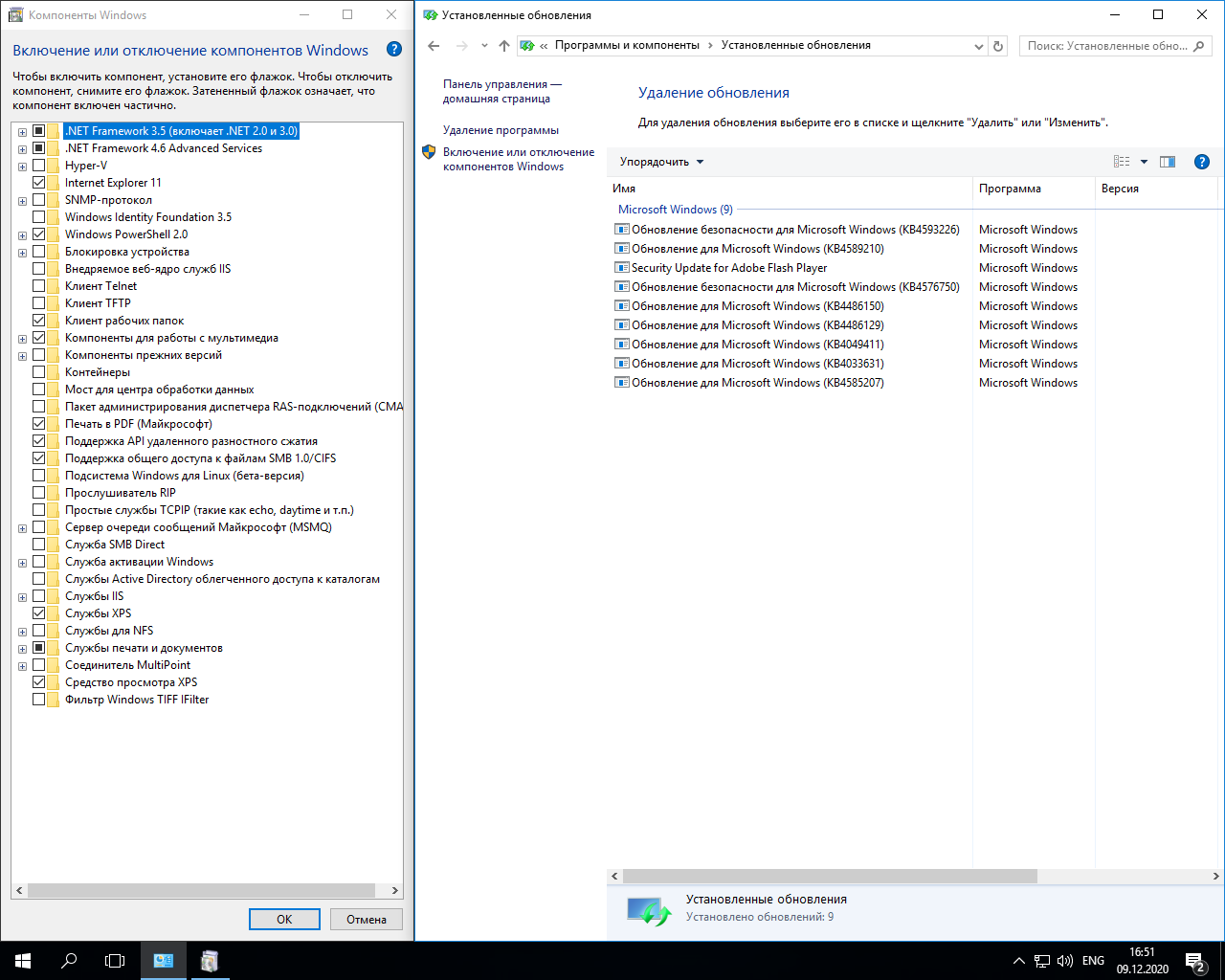Check the Containers (Контейнеры) checkbox

click(x=39, y=372)
